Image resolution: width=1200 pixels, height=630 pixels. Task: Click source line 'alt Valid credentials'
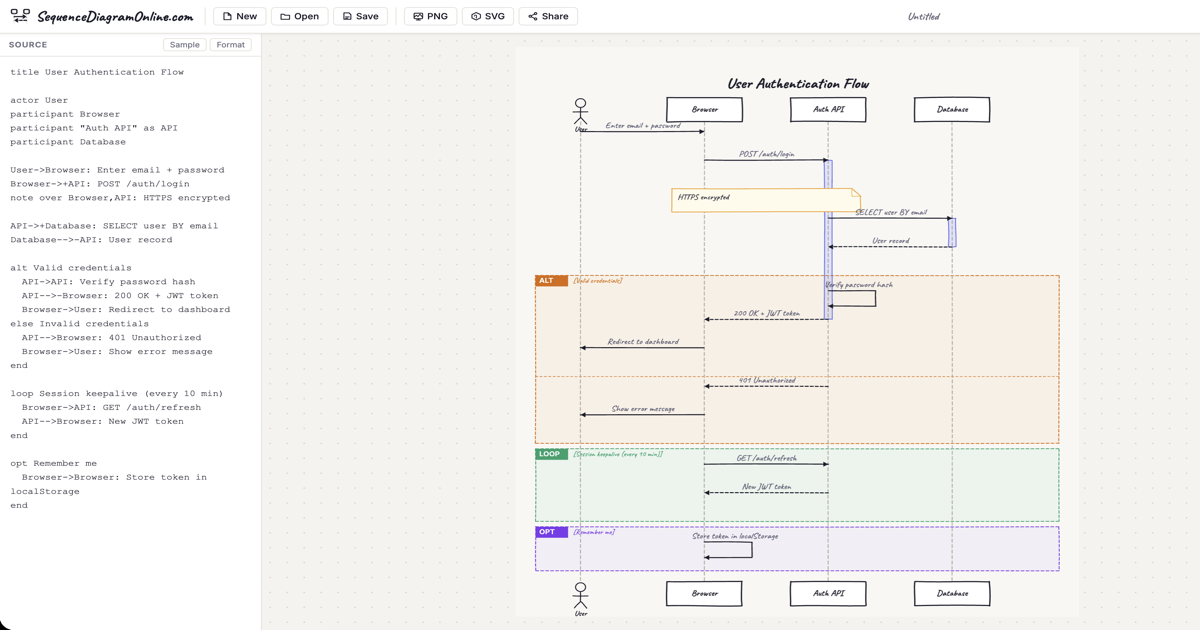pos(71,268)
